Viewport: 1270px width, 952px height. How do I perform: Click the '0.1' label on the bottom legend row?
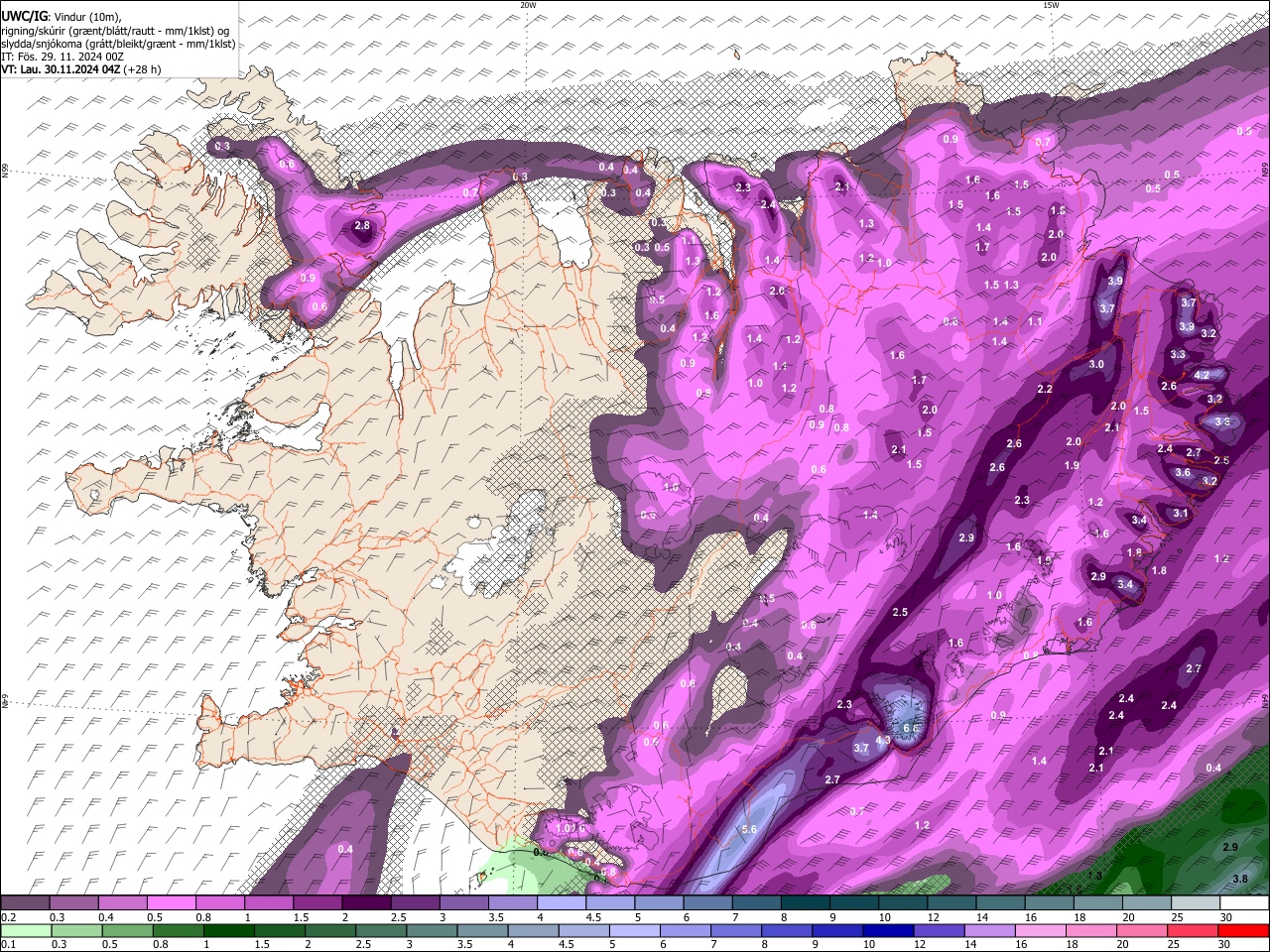coord(8,945)
